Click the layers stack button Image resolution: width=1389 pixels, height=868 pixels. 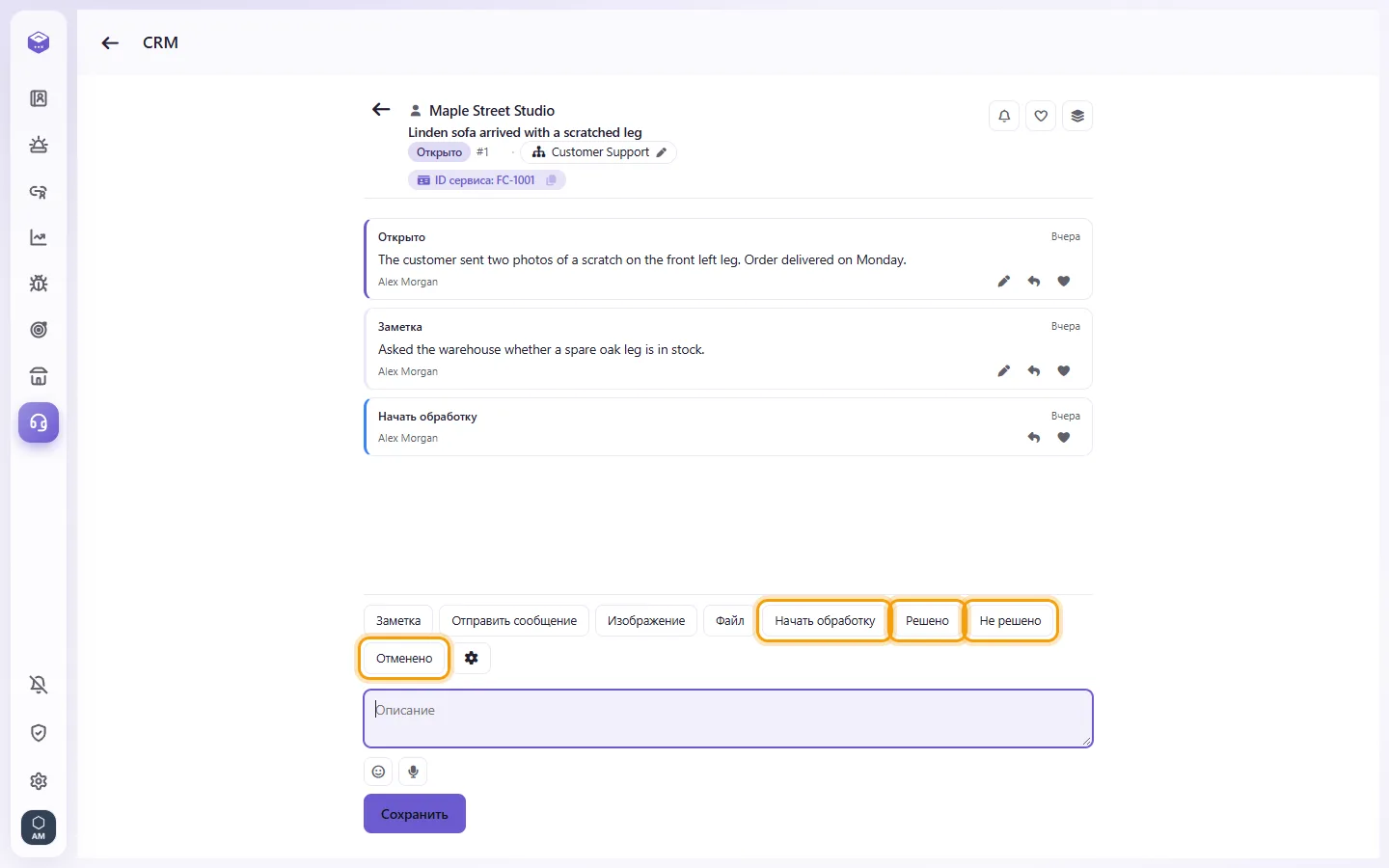coord(1077,116)
